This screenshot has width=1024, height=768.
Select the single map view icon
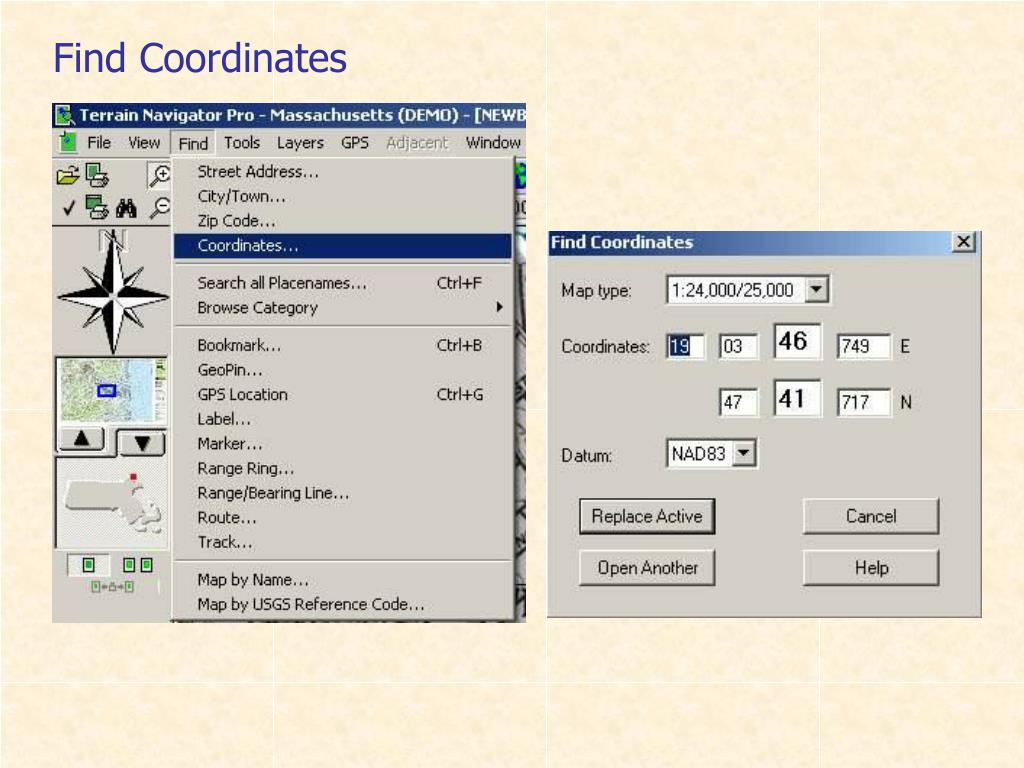tap(88, 564)
